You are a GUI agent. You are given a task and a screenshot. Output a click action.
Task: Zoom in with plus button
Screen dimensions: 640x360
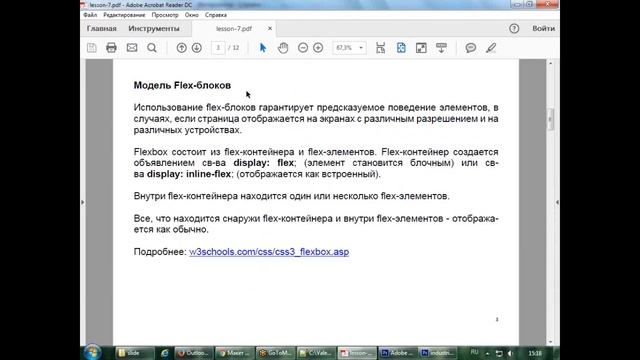click(318, 48)
